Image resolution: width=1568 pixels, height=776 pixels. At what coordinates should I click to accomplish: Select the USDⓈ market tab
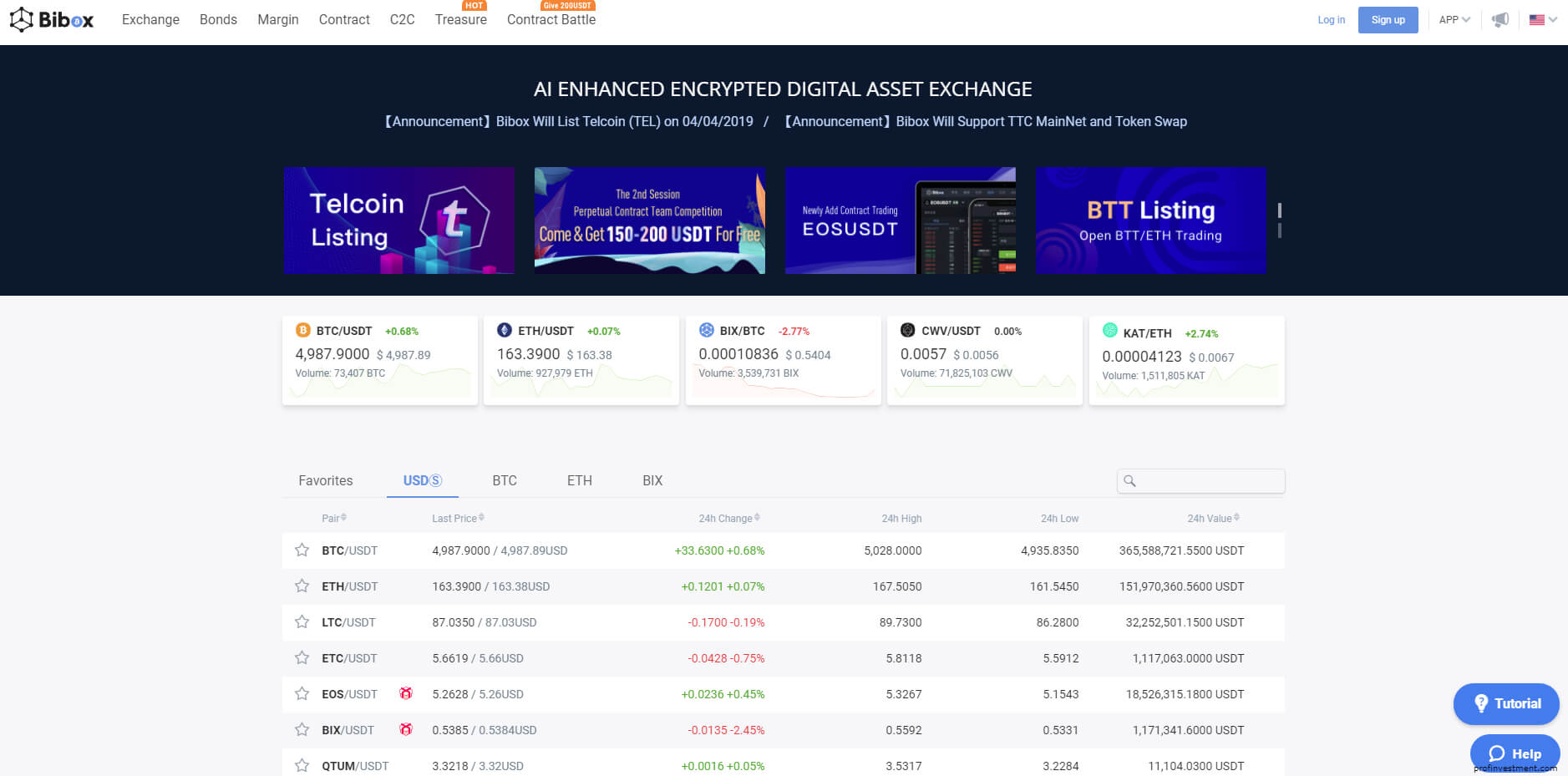pyautogui.click(x=423, y=480)
